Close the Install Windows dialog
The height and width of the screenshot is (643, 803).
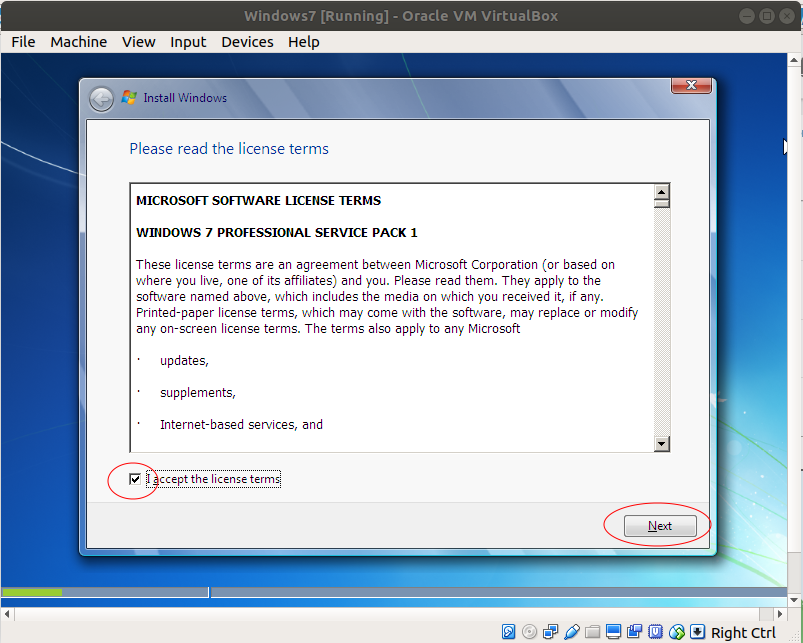pyautogui.click(x=691, y=85)
